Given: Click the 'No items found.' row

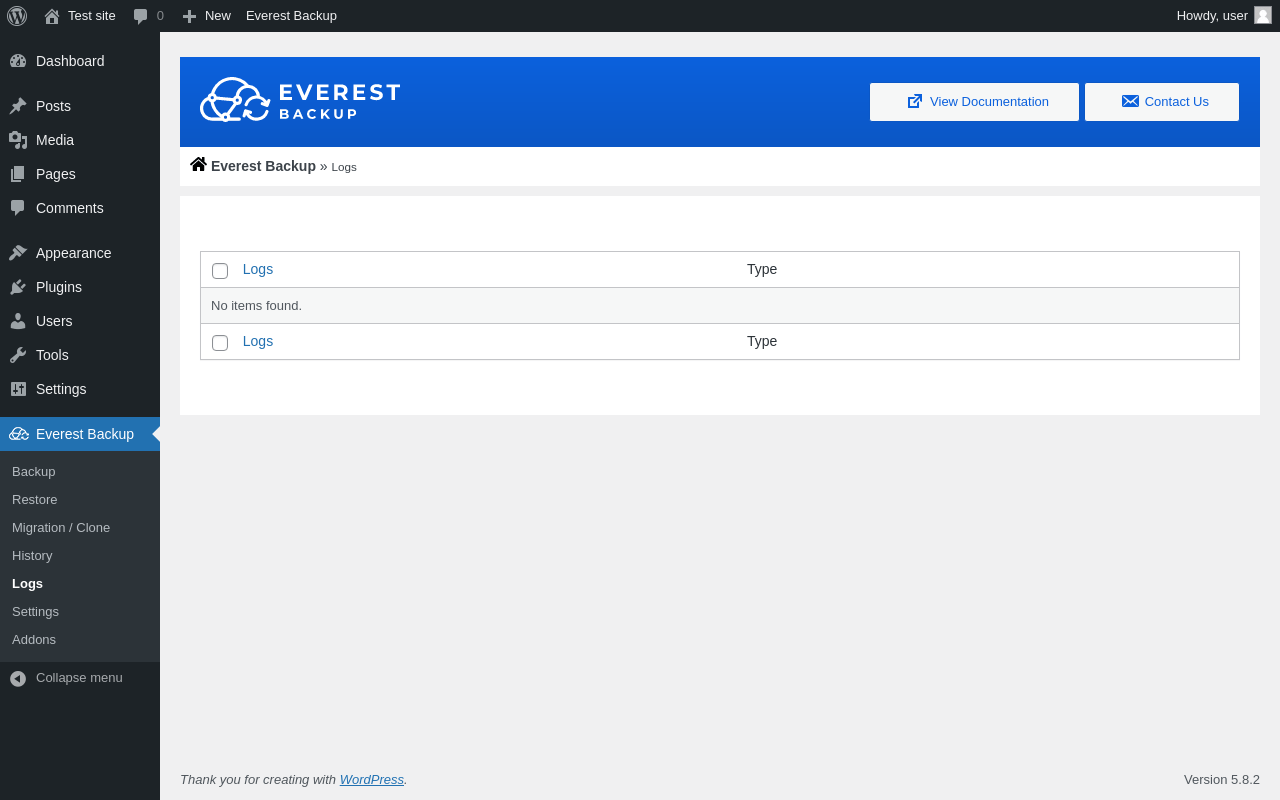Looking at the screenshot, I should click(x=720, y=306).
